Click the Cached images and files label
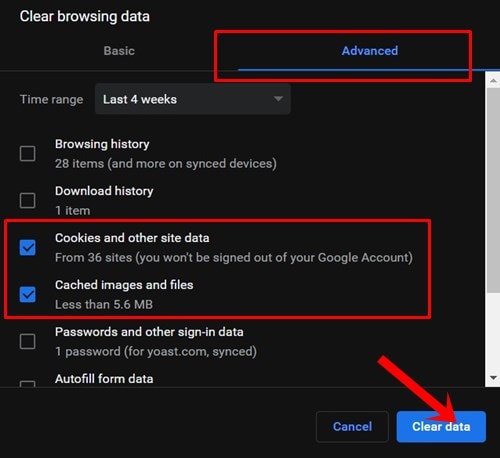The height and width of the screenshot is (458, 500). pos(124,285)
